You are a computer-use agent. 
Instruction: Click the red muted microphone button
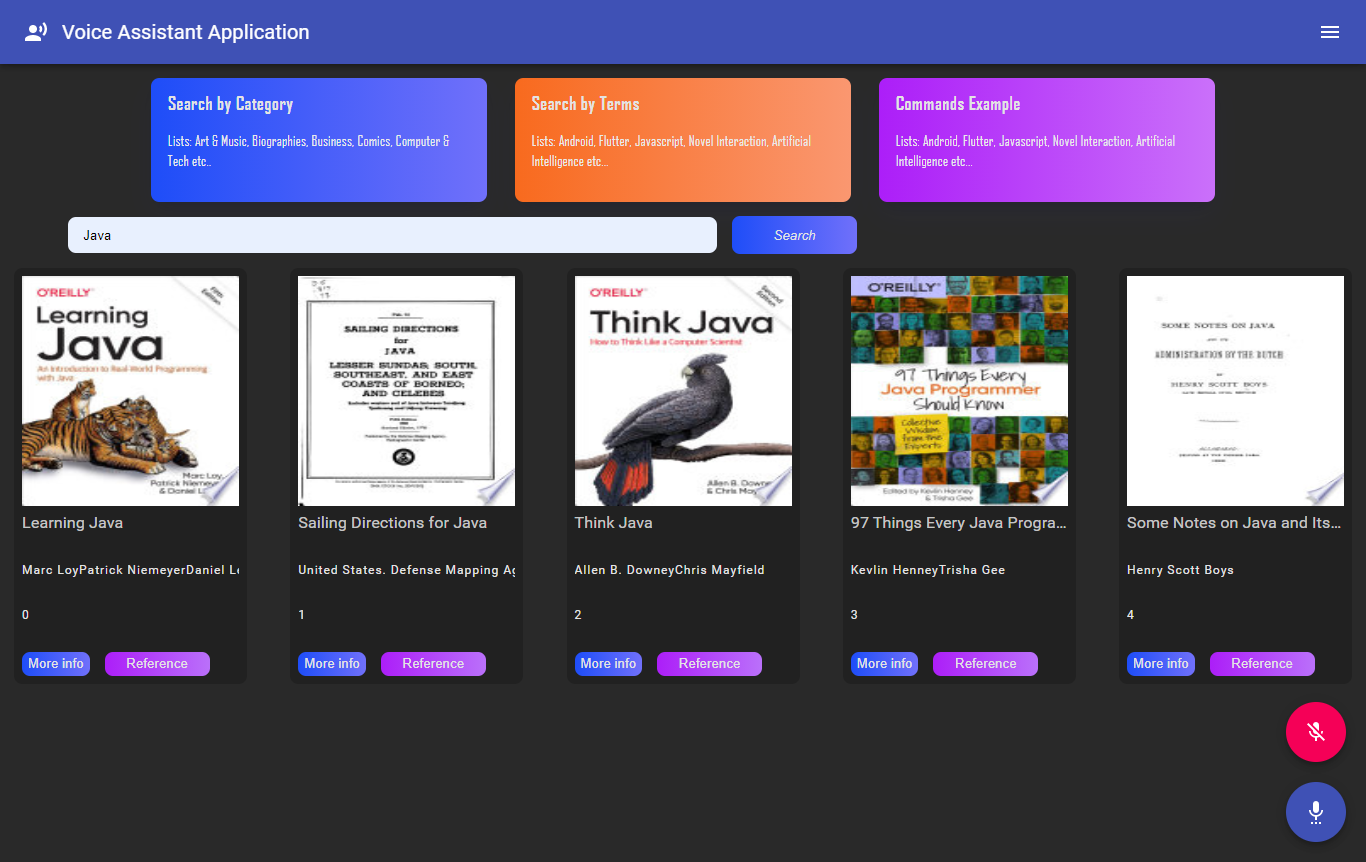pos(1316,732)
